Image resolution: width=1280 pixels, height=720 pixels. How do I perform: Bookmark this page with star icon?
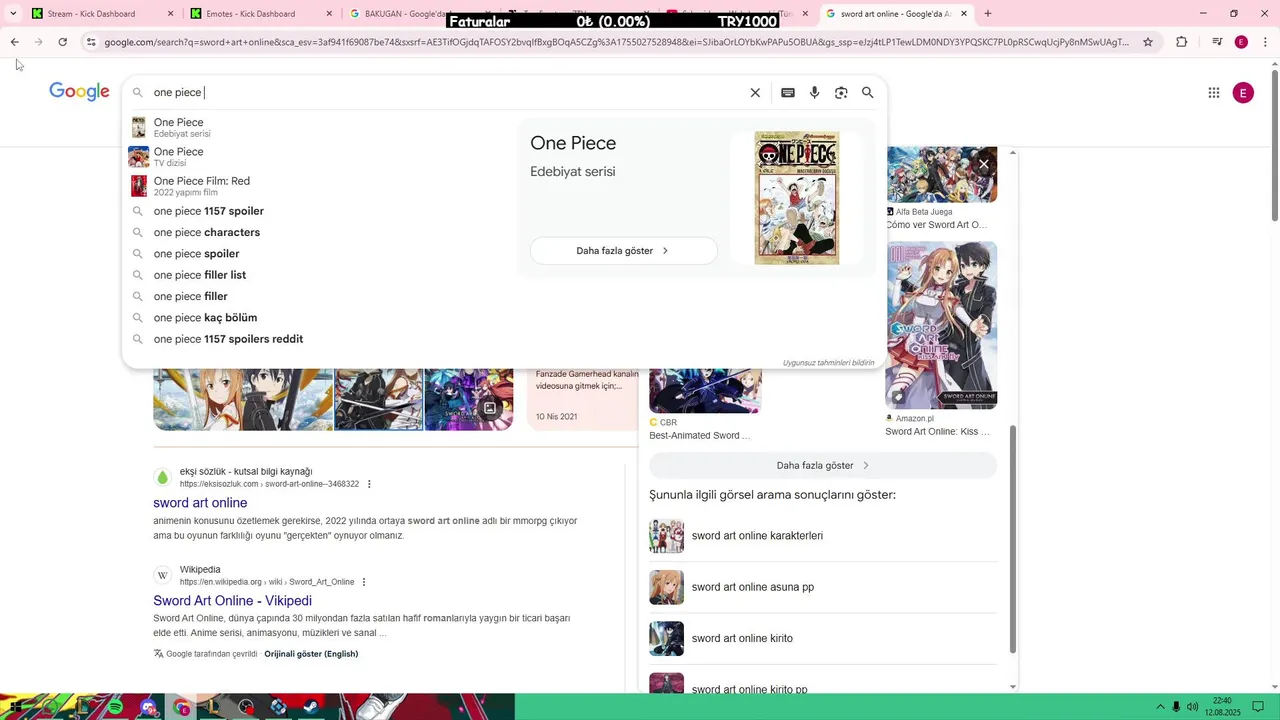tap(1148, 42)
